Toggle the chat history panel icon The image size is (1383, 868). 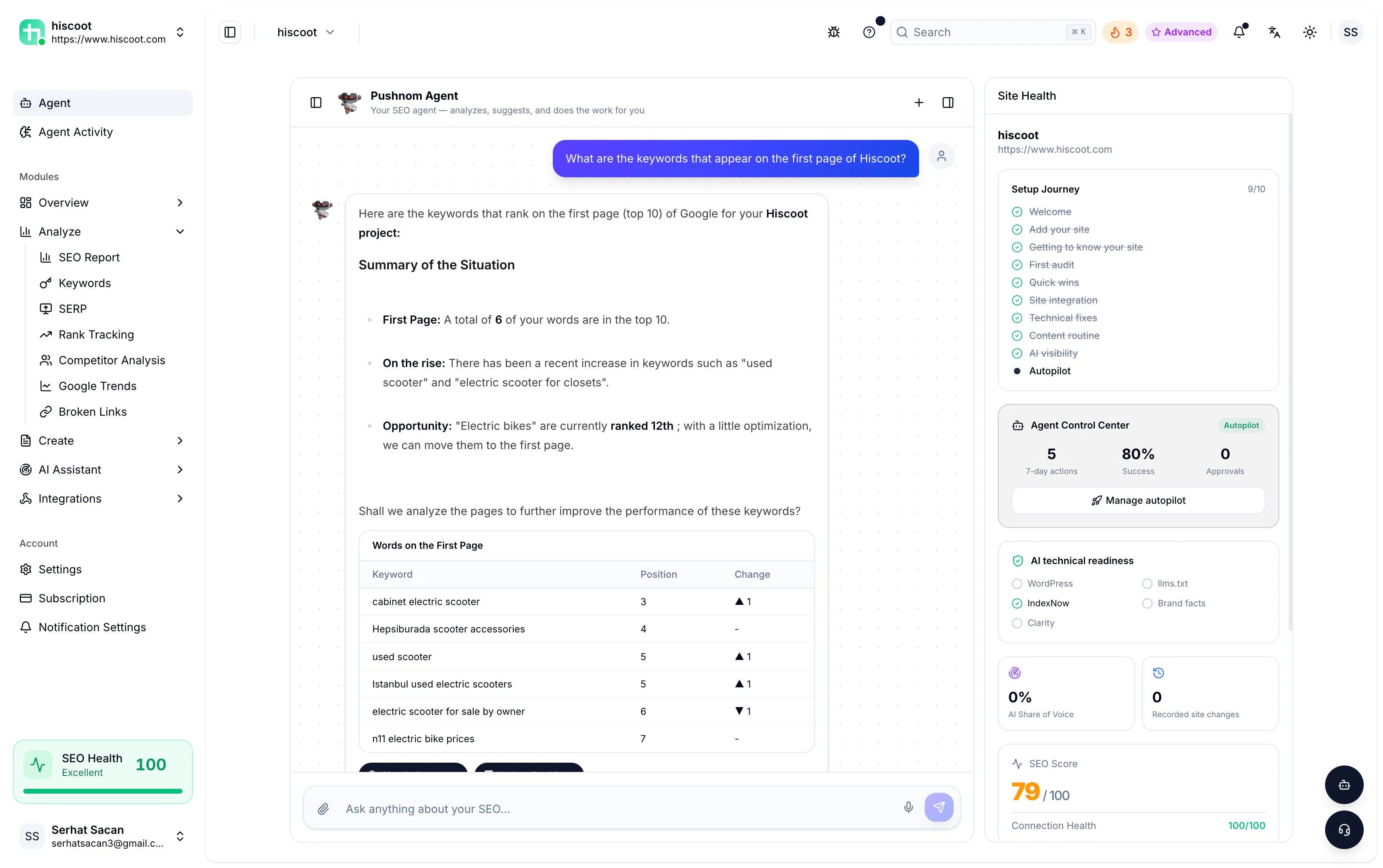click(316, 102)
